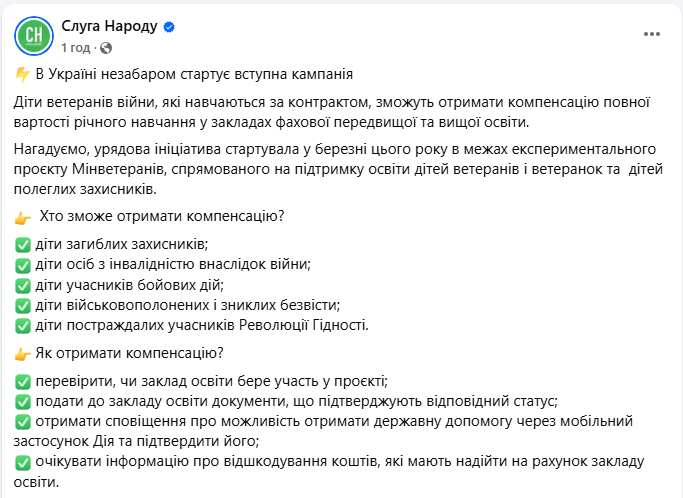Click checkmark beside "діти осіб з інвалідністю"

tap(23, 265)
